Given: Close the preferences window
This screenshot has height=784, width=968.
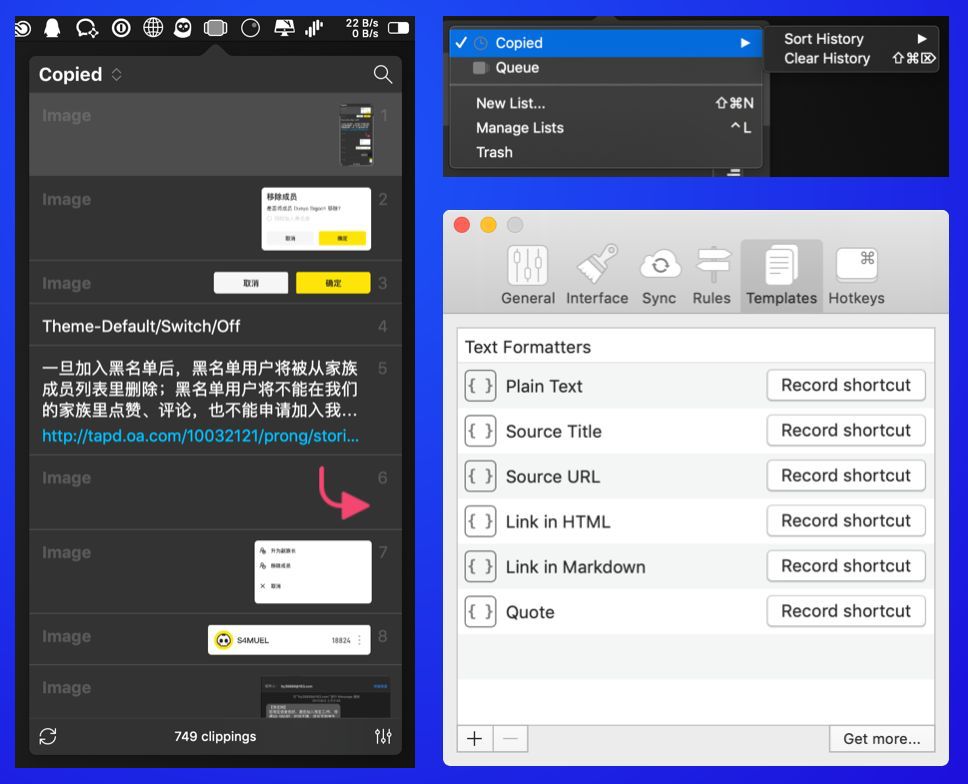Looking at the screenshot, I should 462,225.
